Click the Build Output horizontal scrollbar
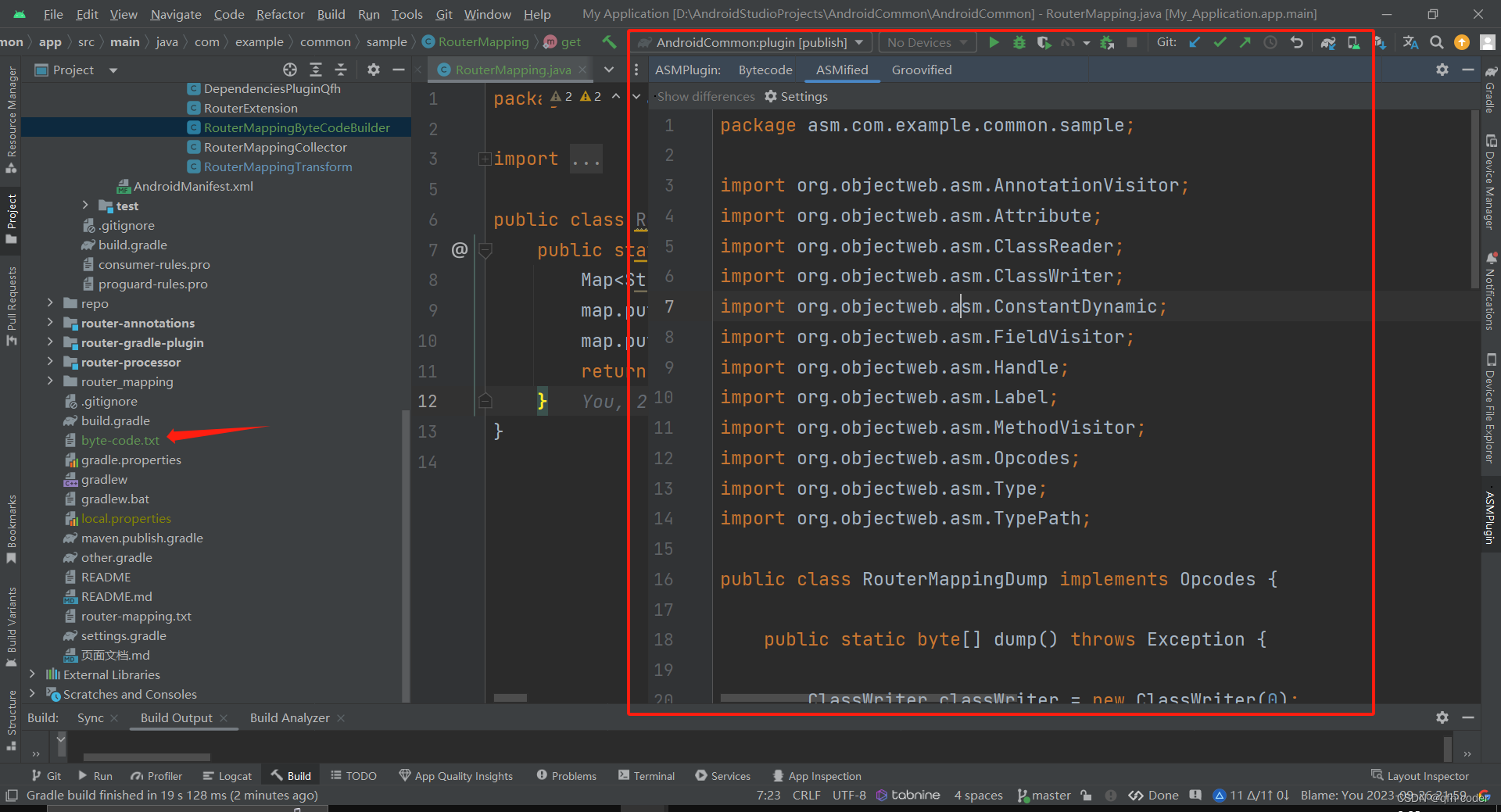1501x812 pixels. 147,757
